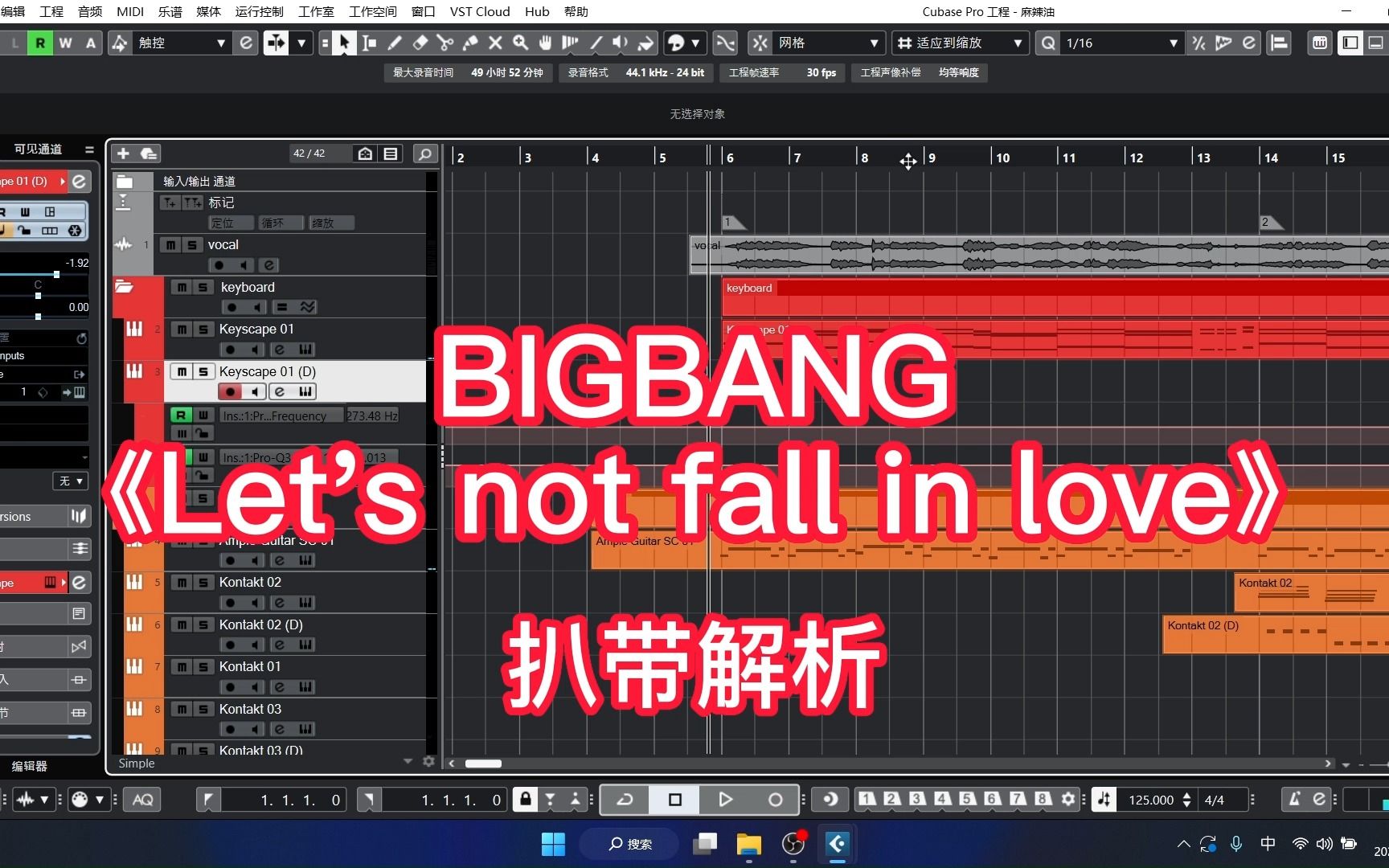Select the Comp hand tool

546,43
